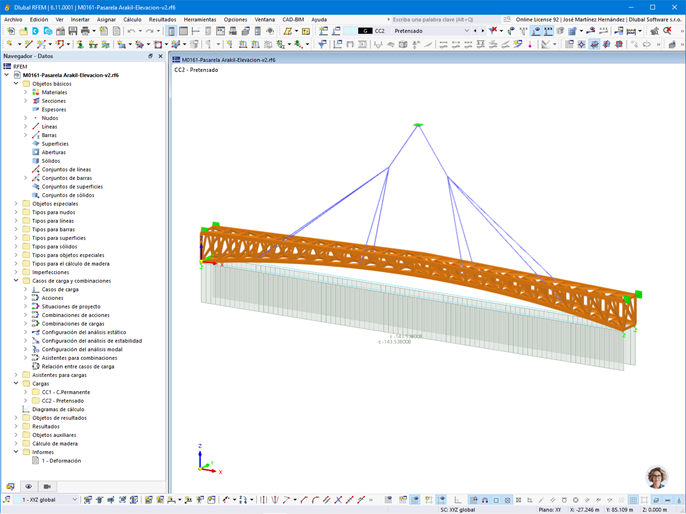
Task: Expand the Objetos especiales folder
Action: [x=16, y=203]
